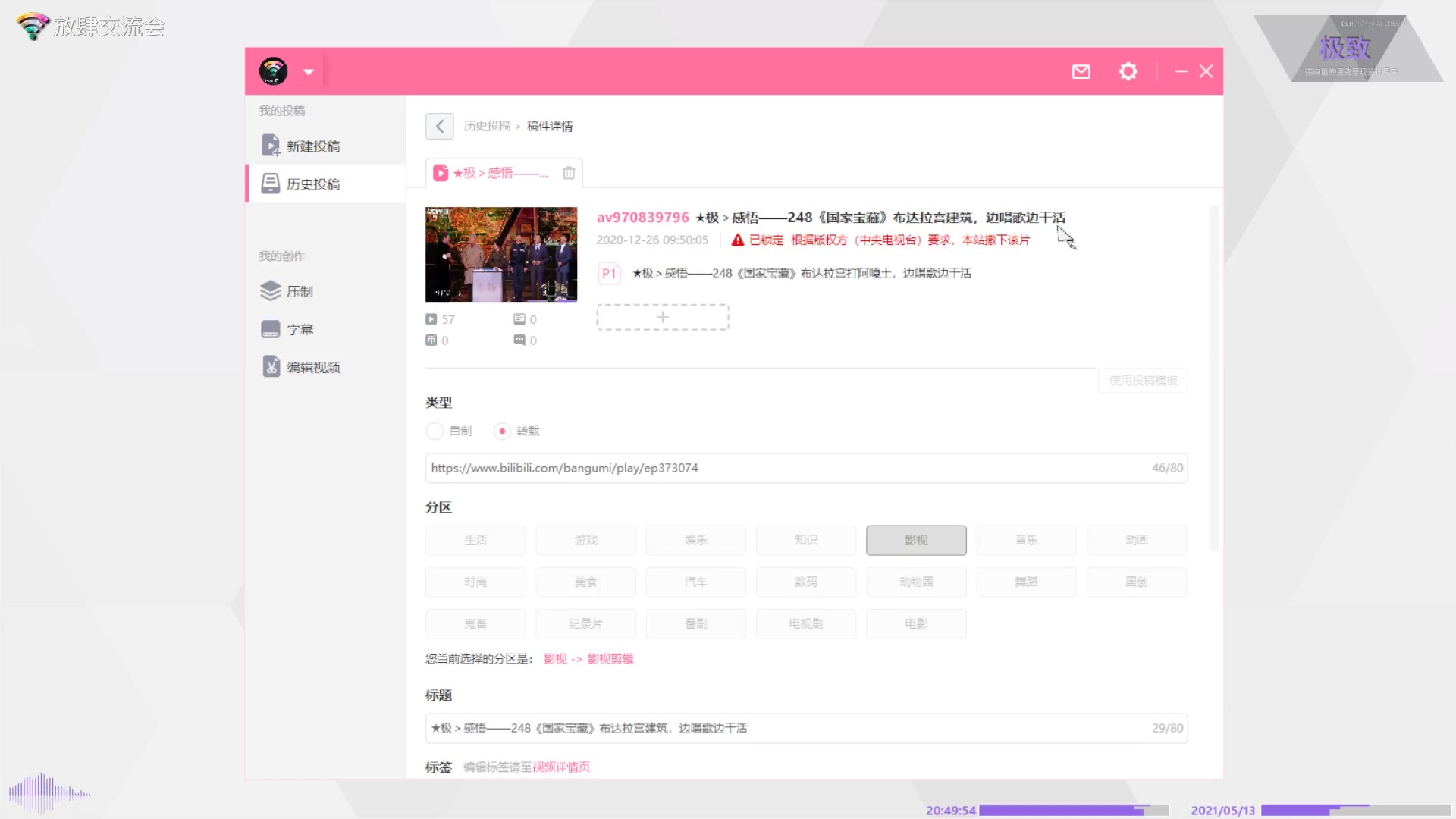Viewport: 1456px width, 819px height.
Task: Delete the video tab using trash icon
Action: pyautogui.click(x=569, y=173)
